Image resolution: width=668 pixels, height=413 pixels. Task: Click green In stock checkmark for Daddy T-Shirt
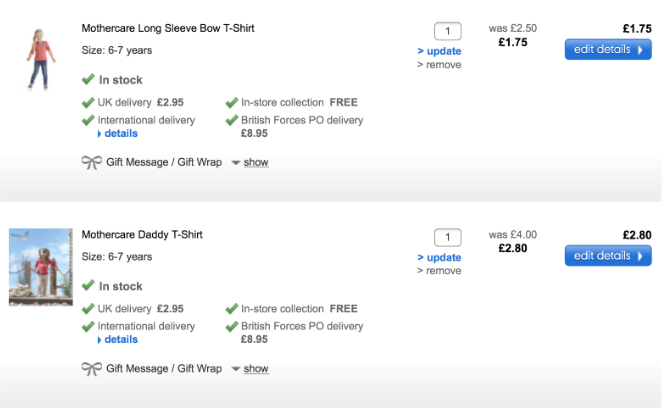(x=88, y=286)
